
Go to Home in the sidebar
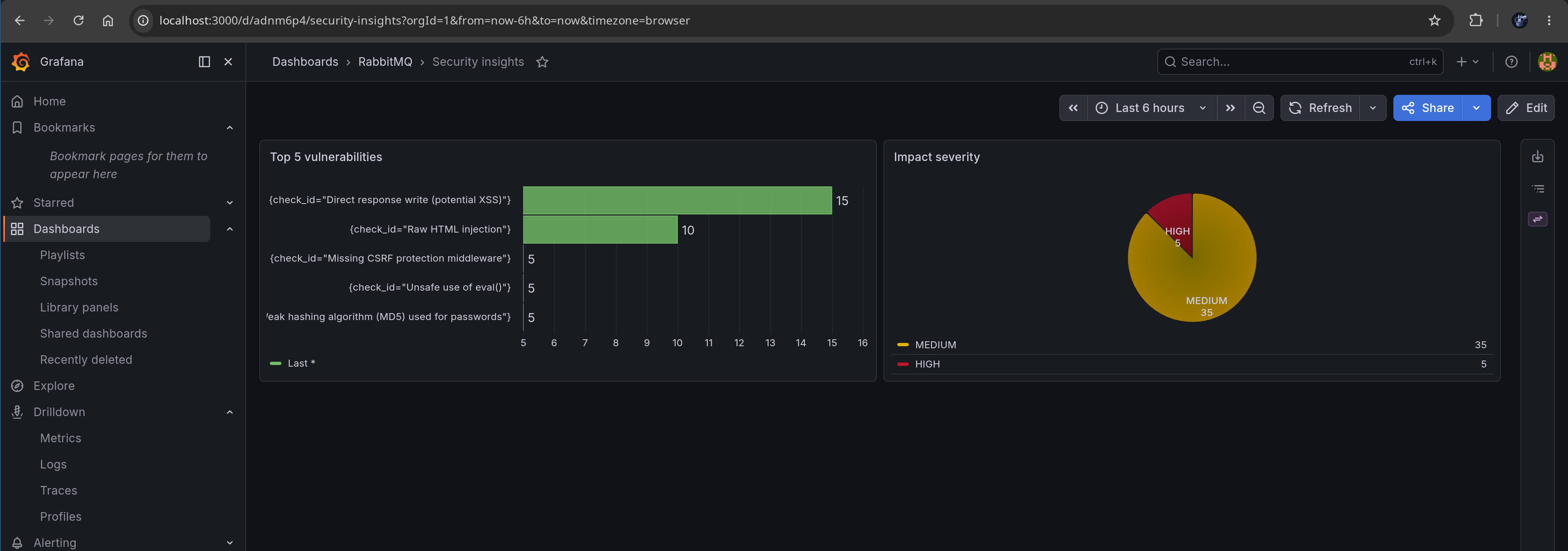49,101
